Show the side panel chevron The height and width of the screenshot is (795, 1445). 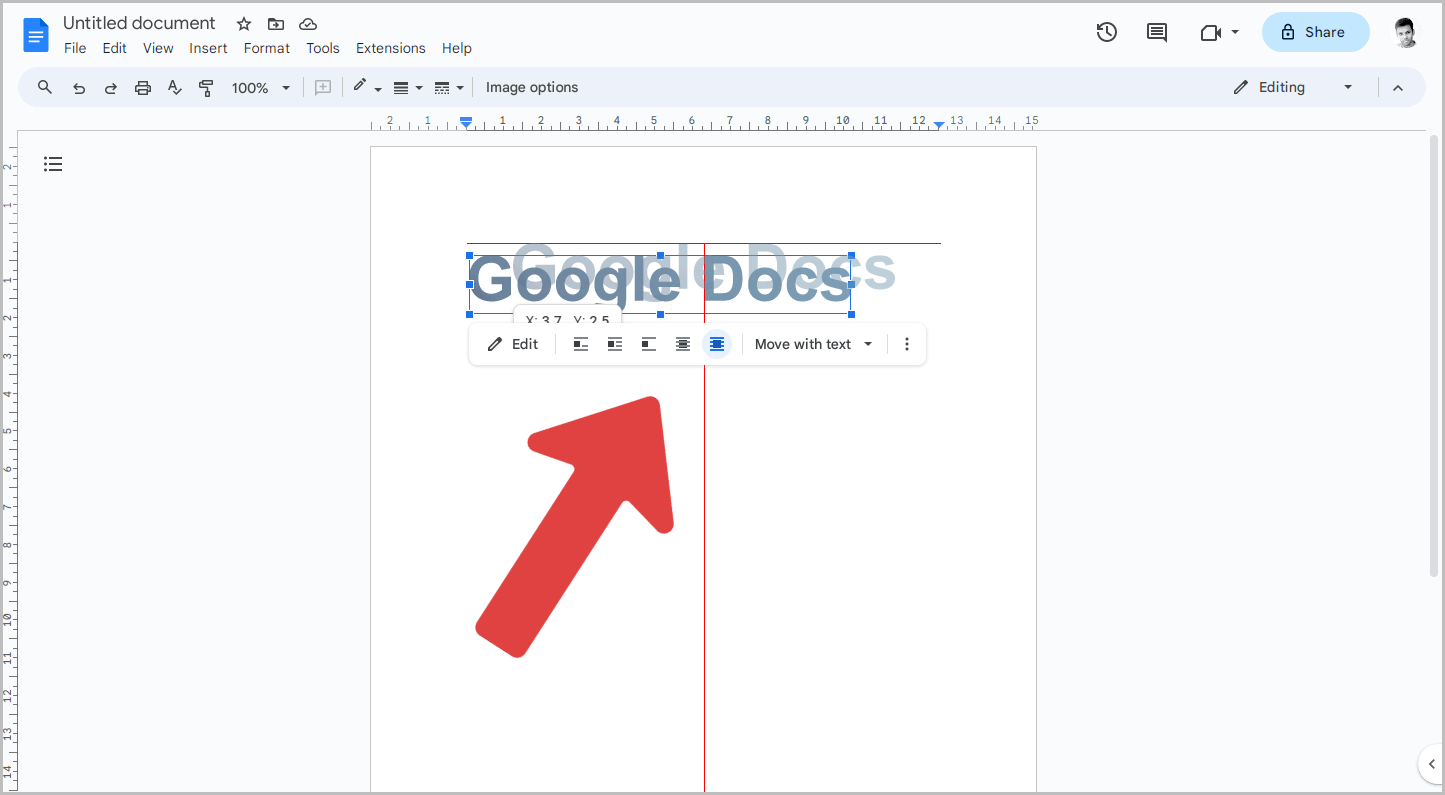coord(1432,765)
